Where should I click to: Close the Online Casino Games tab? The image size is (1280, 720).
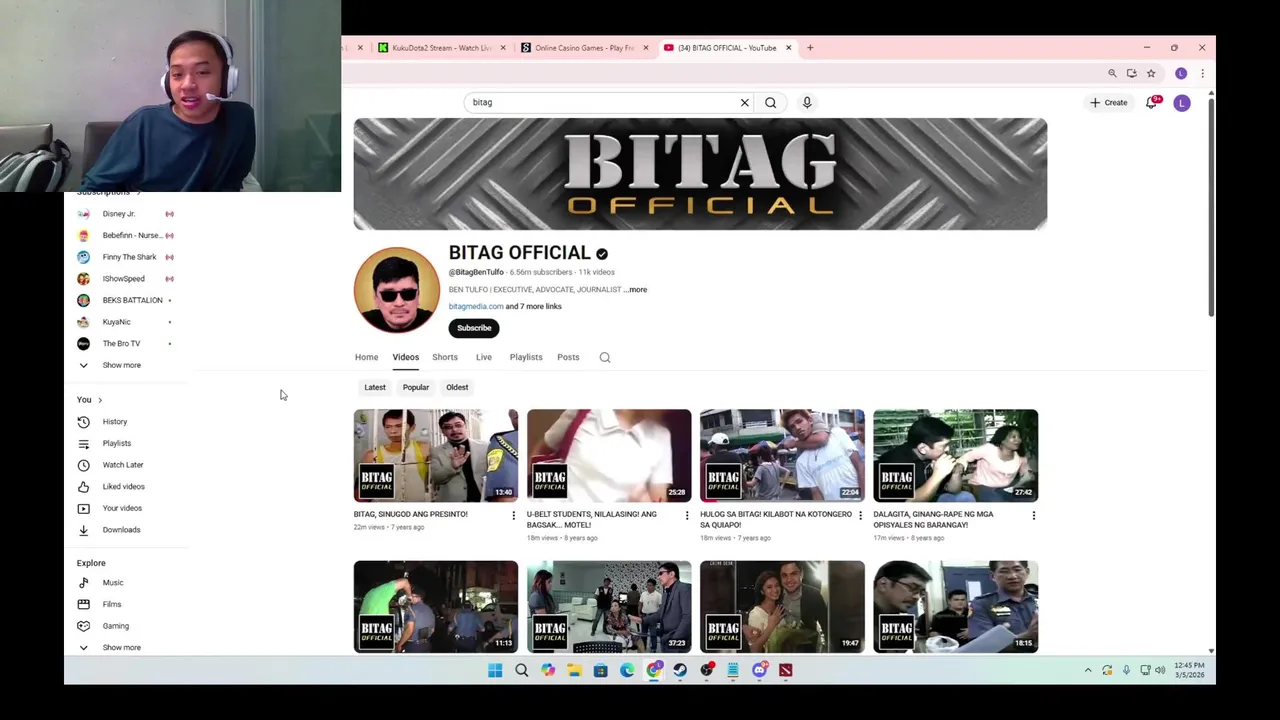pos(645,47)
